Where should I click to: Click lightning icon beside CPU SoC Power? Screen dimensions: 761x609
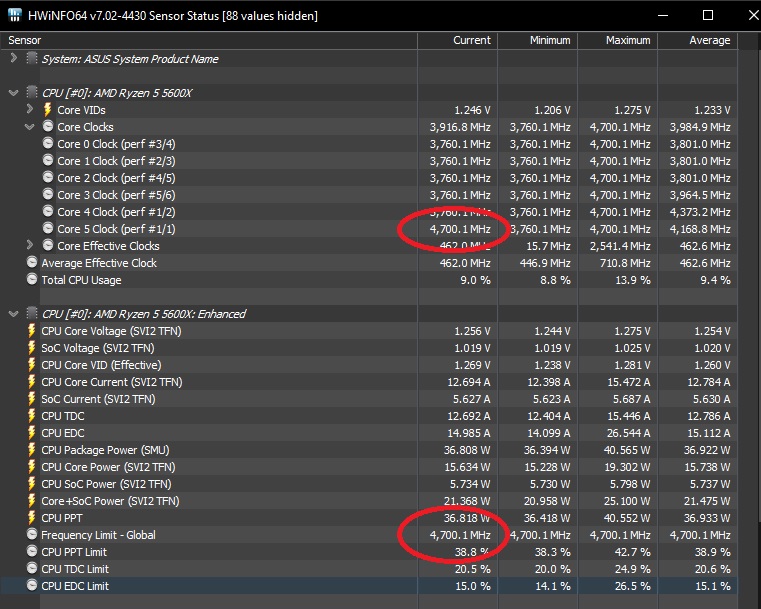[32, 483]
